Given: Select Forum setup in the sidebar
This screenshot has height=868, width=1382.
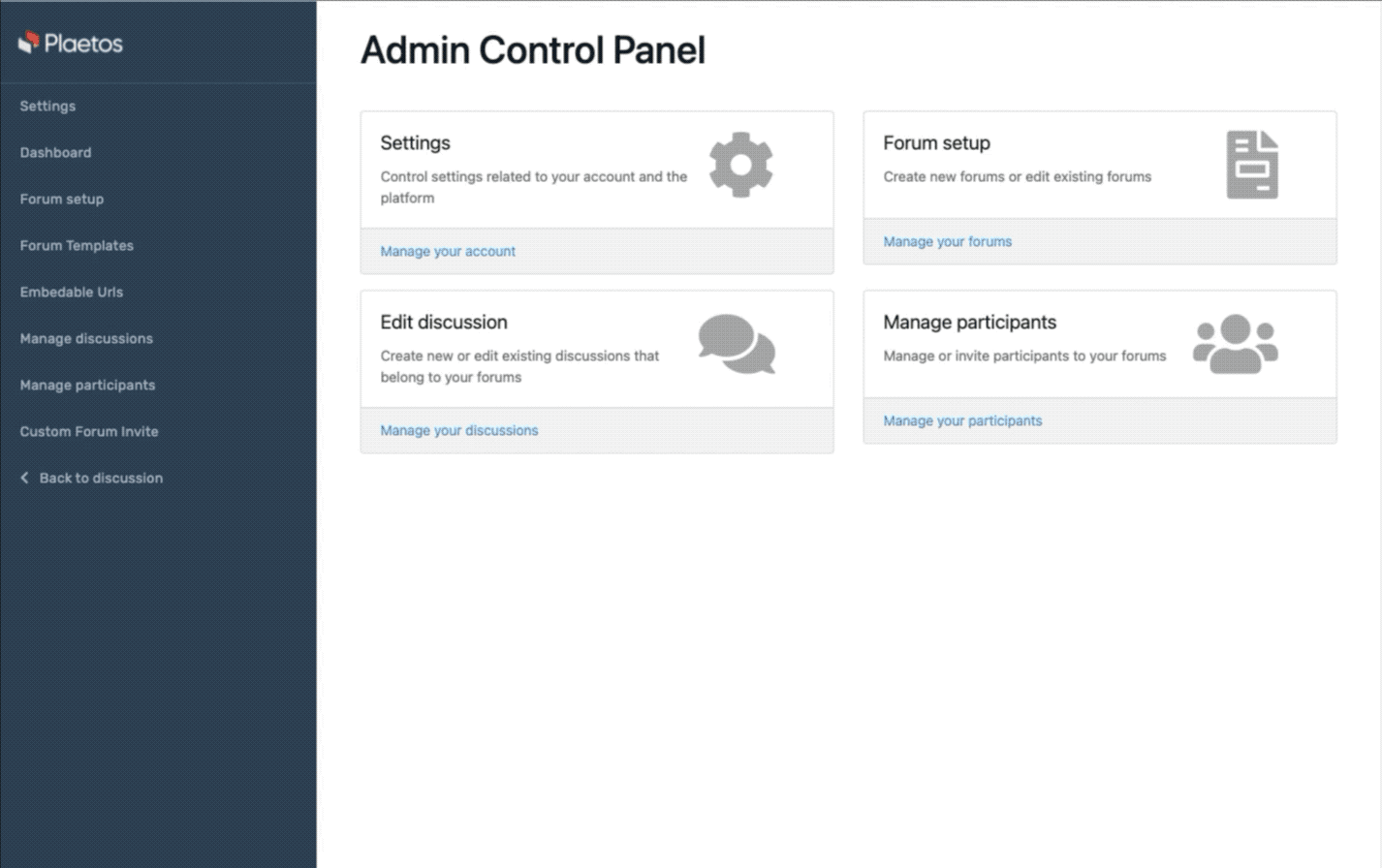Looking at the screenshot, I should pyautogui.click(x=61, y=200).
